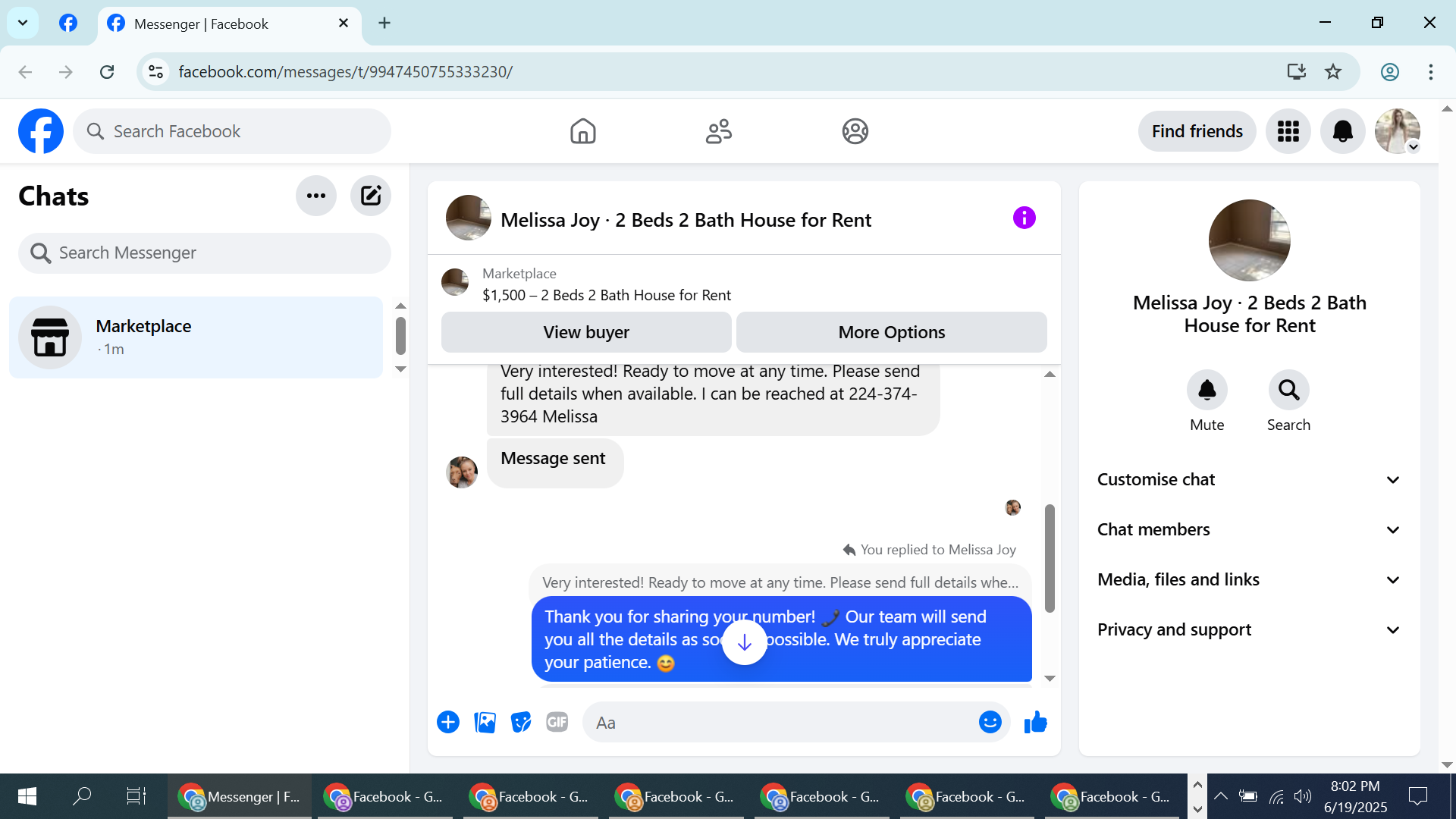This screenshot has height=819, width=1456.
Task: Open the taskbar clock showing 8:02 PM
Action: (1355, 796)
